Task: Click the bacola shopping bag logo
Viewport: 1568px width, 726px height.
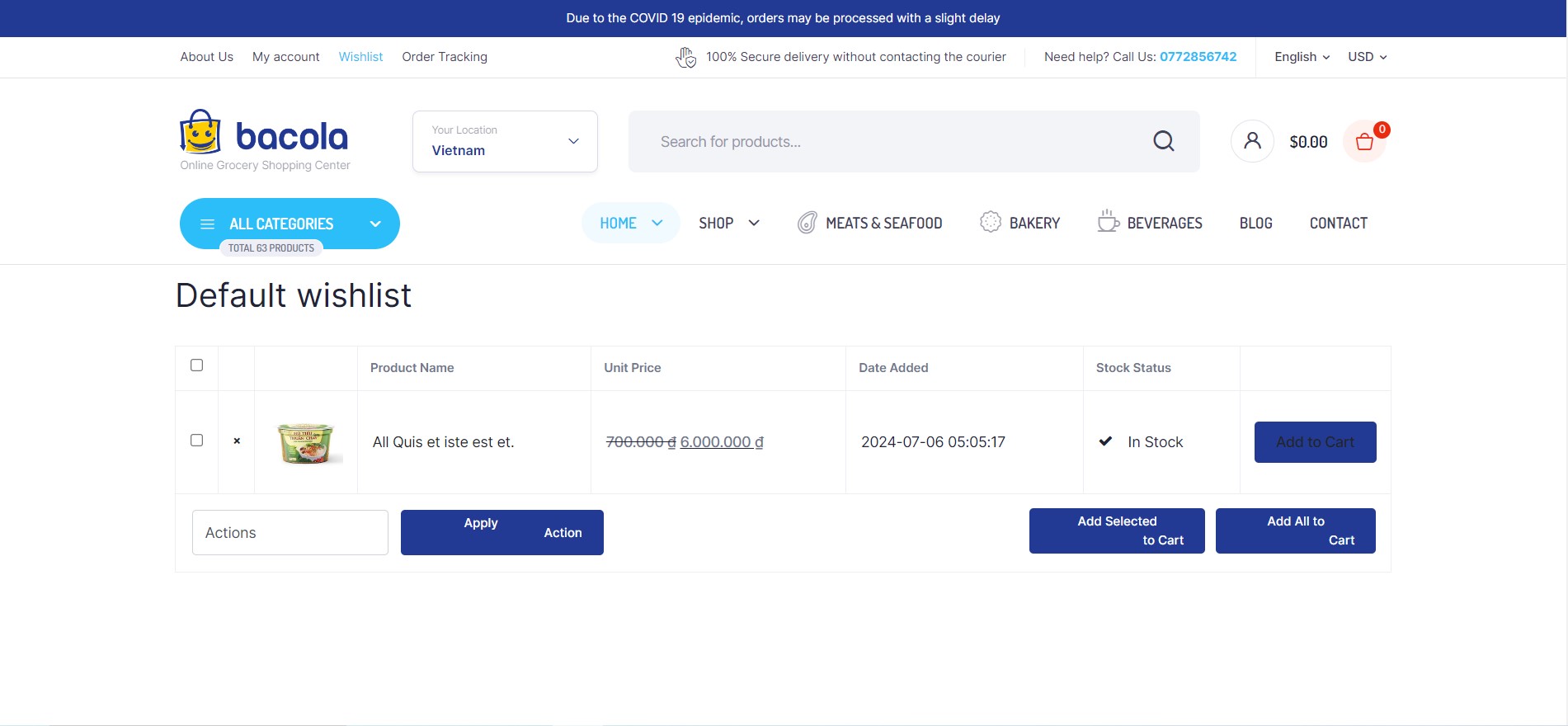Action: 200,133
